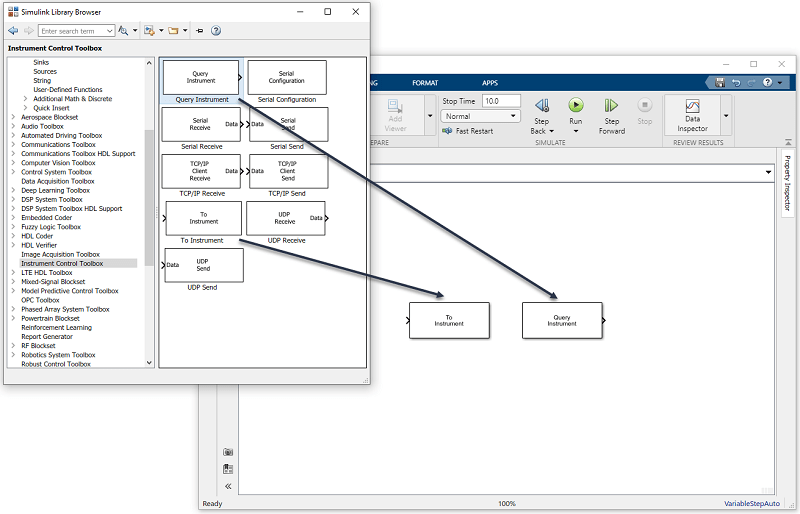Expand Aerospace Blockset tree node
Screen dimensions: 800x514
point(13,117)
